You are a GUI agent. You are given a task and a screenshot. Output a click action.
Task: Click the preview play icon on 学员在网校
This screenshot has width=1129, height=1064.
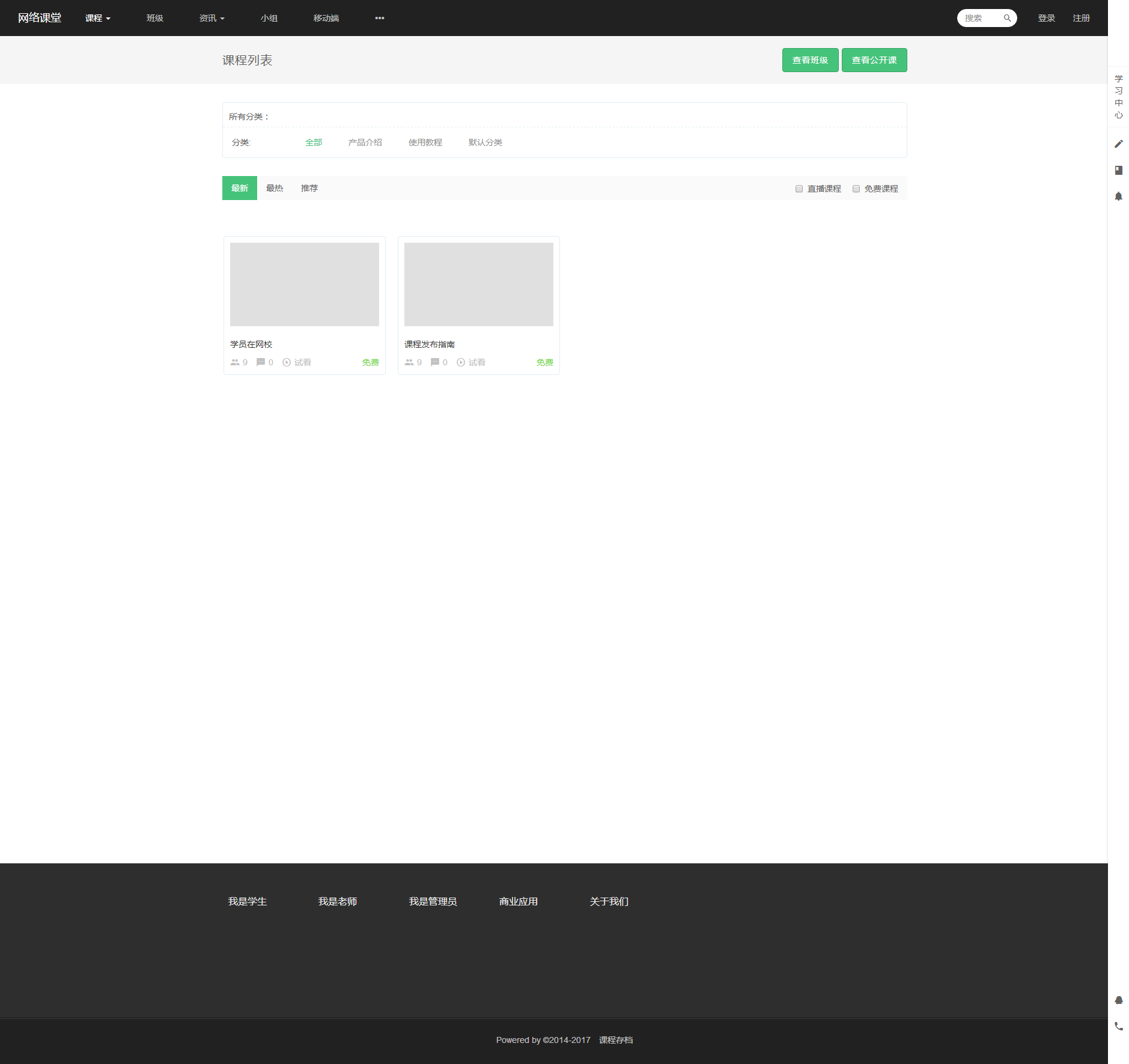click(x=287, y=362)
